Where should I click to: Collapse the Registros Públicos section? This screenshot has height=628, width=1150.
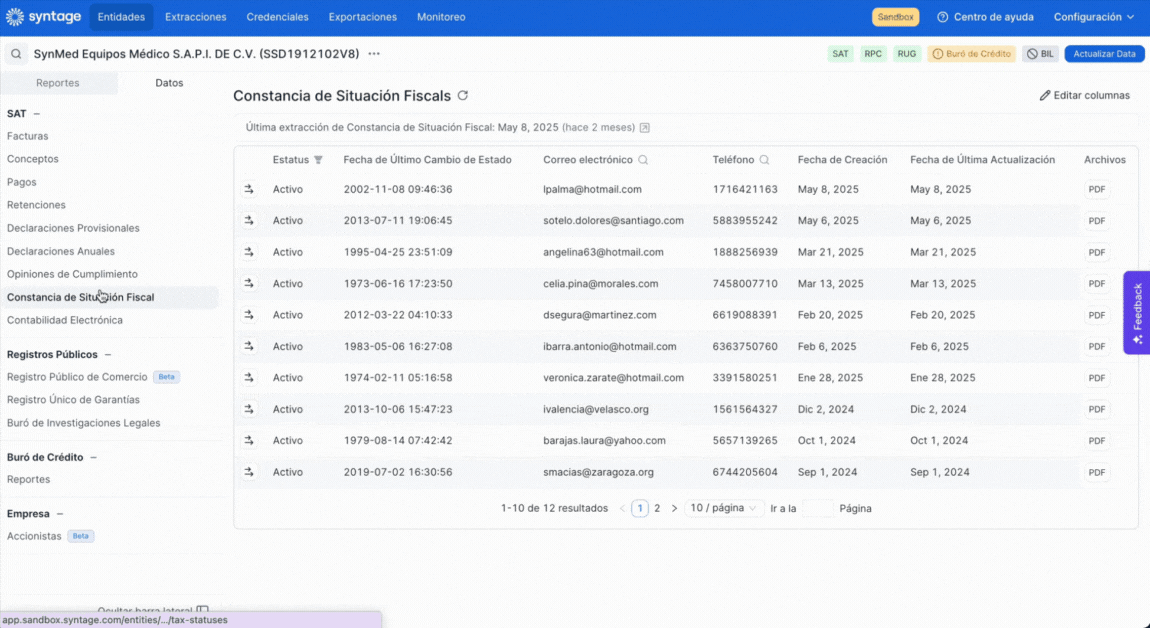coord(108,354)
